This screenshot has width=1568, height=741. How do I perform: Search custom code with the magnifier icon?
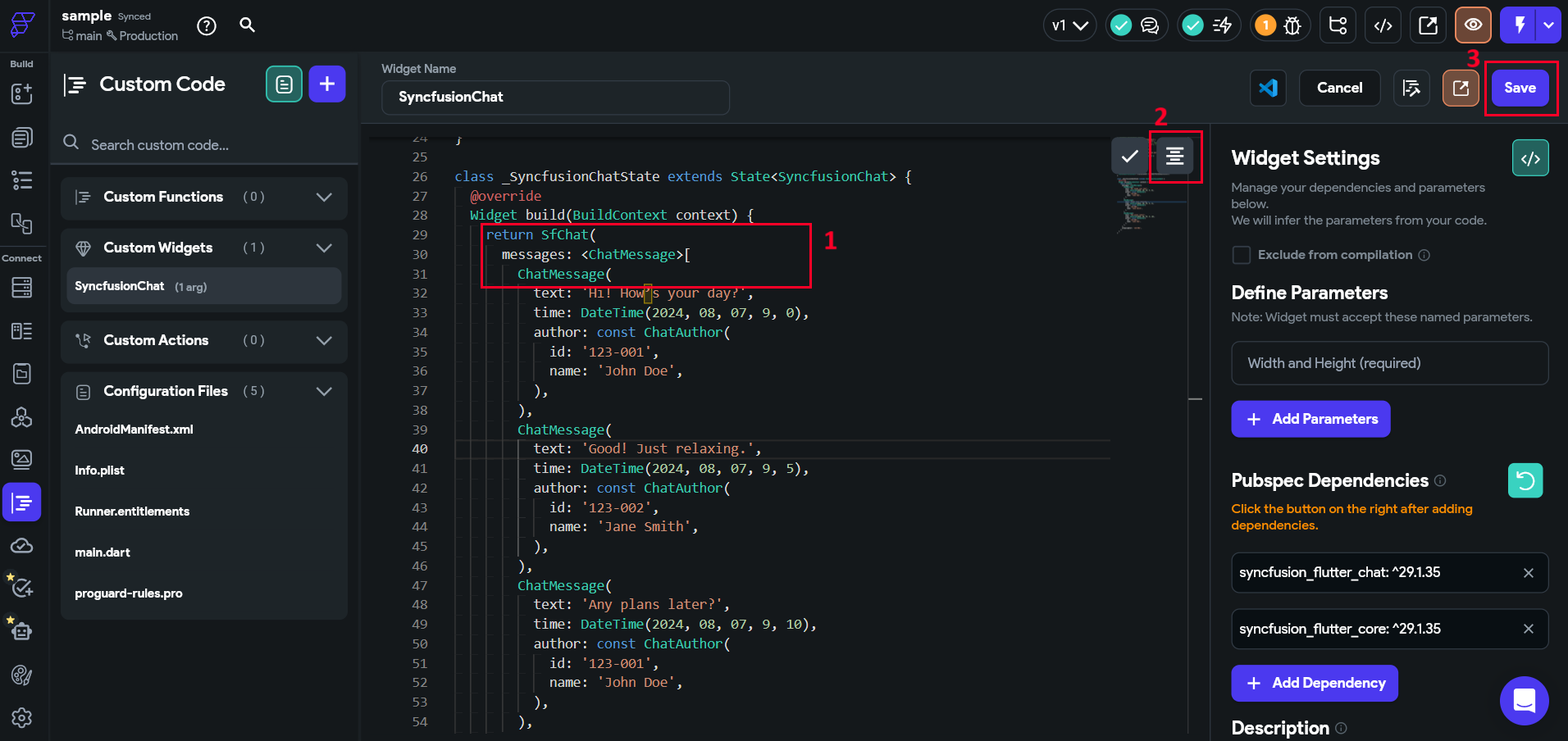pos(71,143)
